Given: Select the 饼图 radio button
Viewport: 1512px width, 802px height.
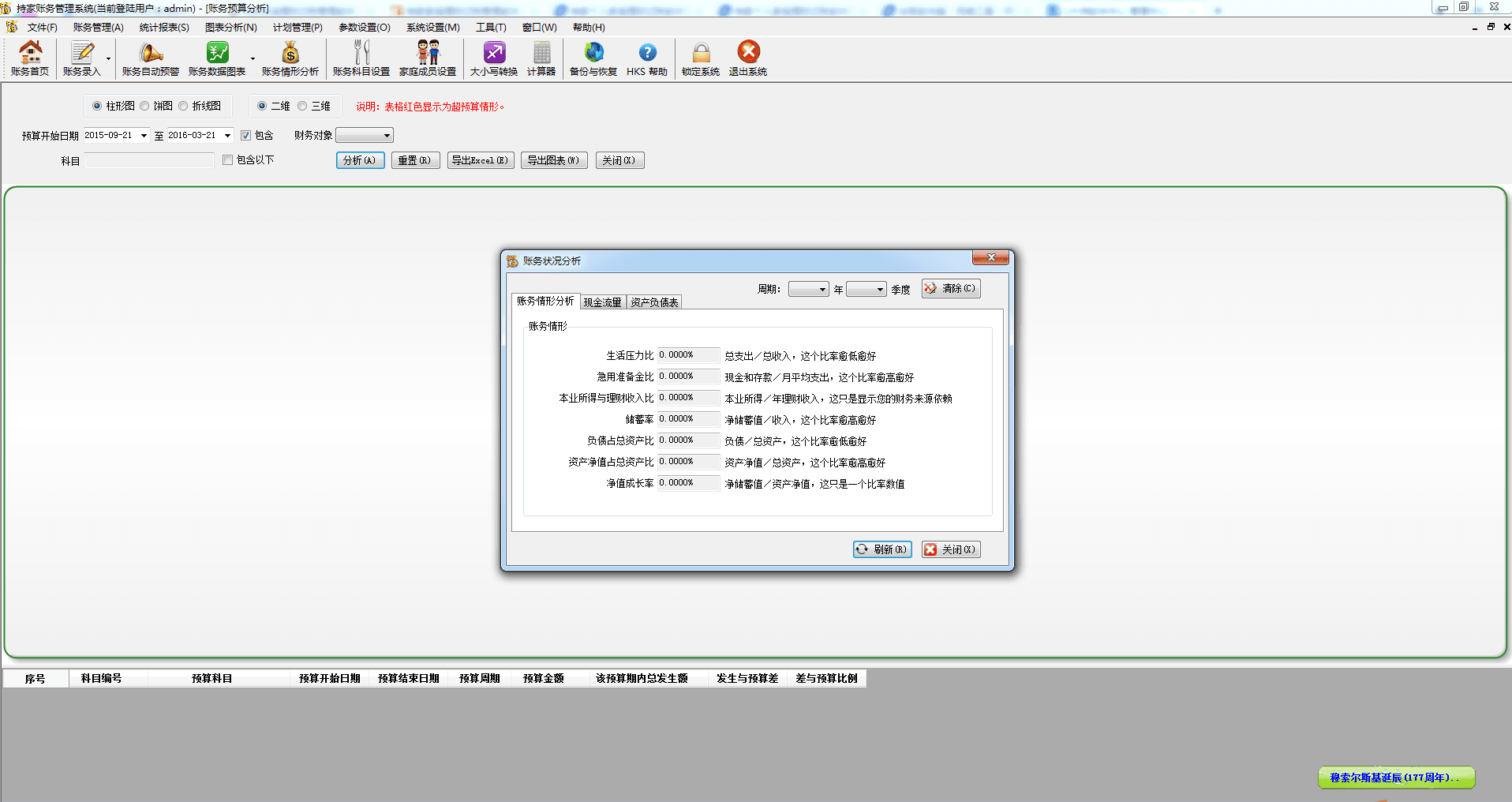Looking at the screenshot, I should [x=145, y=106].
